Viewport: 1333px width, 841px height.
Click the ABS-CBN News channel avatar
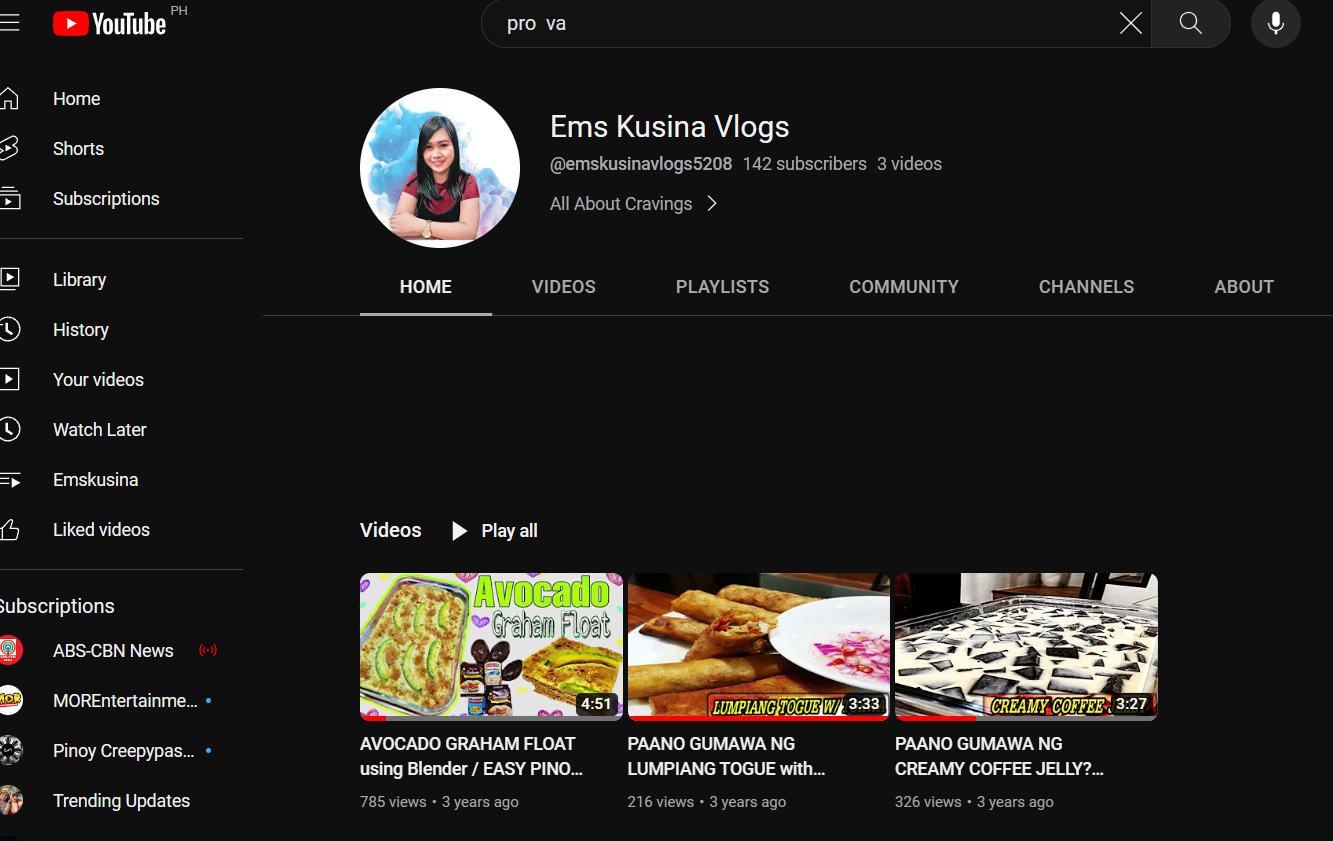pyautogui.click(x=10, y=651)
